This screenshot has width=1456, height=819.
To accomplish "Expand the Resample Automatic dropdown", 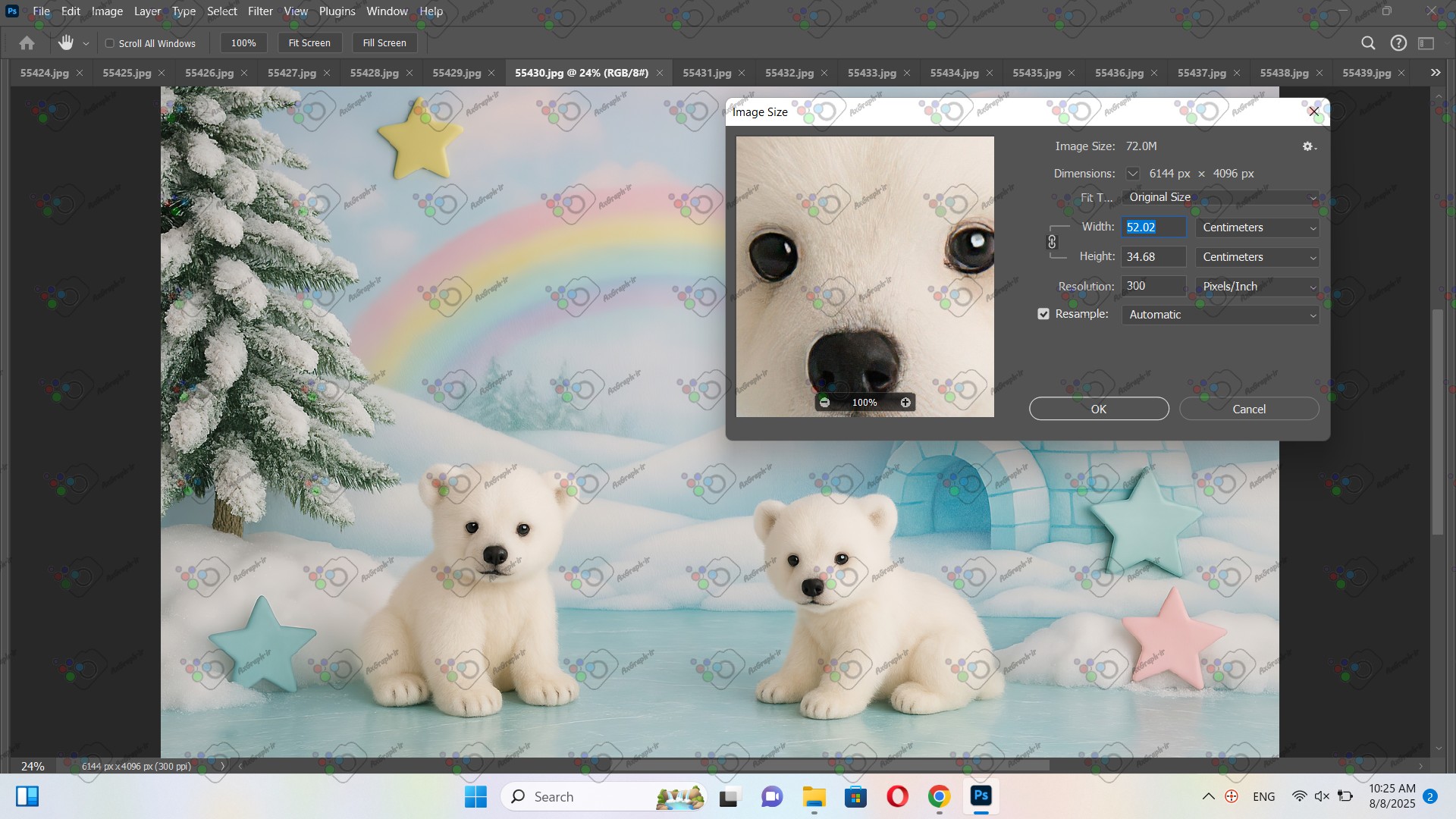I will point(1219,315).
